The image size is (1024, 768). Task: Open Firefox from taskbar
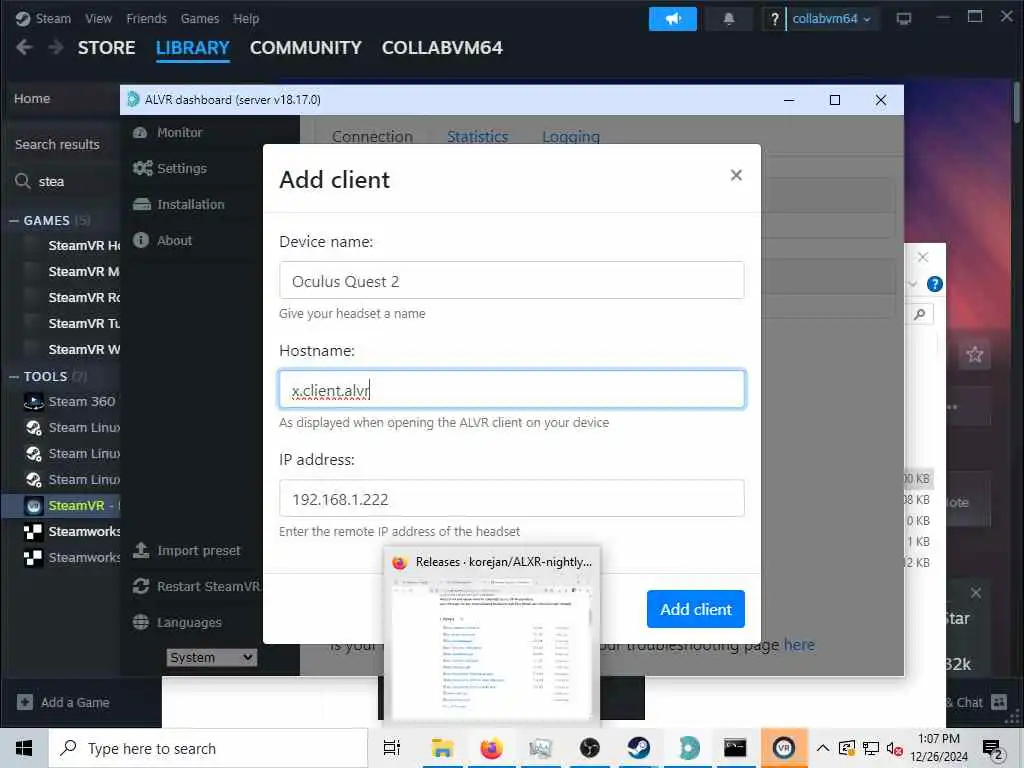tap(491, 748)
